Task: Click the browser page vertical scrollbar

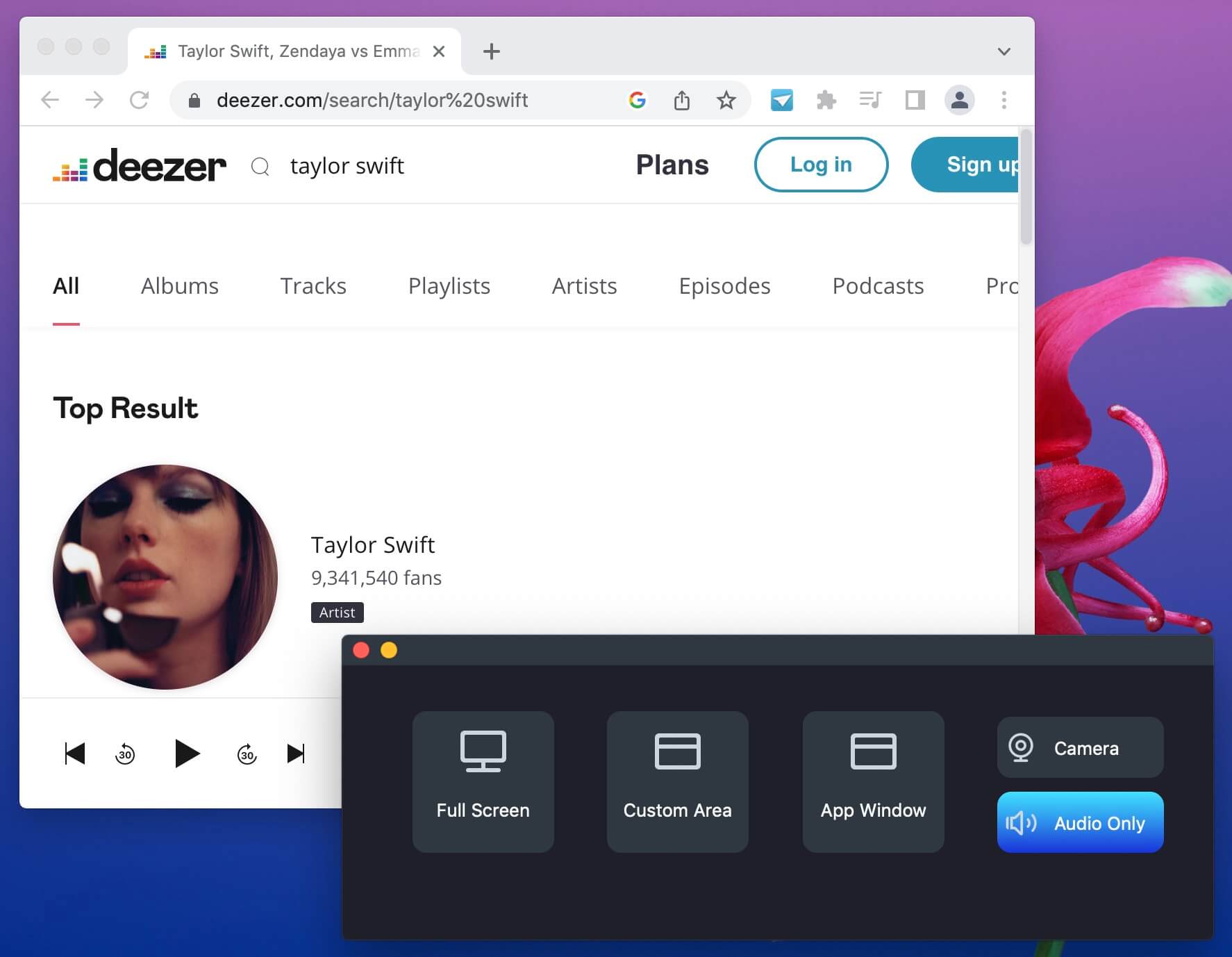Action: [x=1026, y=188]
